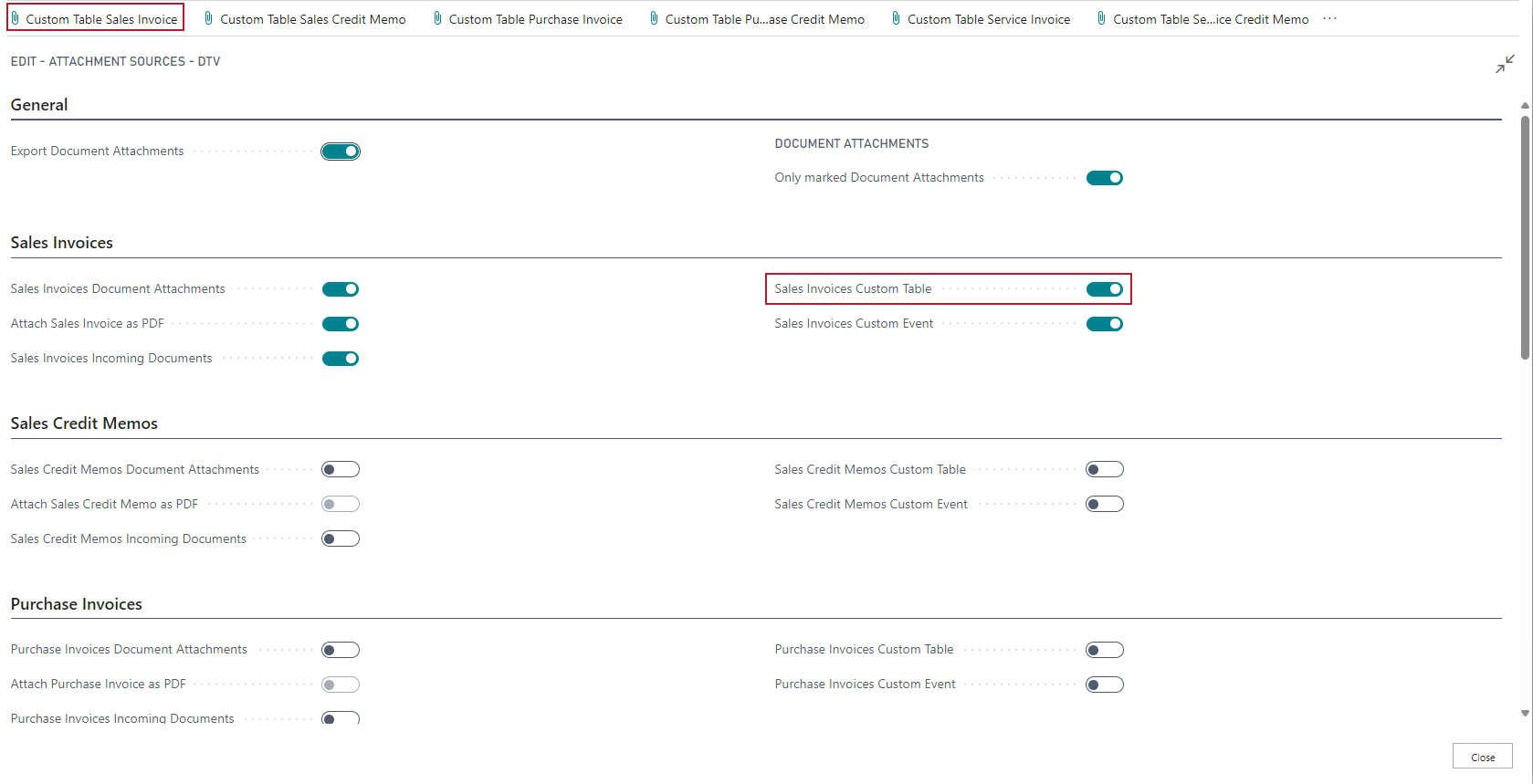This screenshot has width=1533, height=784.
Task: Click paperclip icon beside Custom Table Sales Invoice
Action: tap(16, 18)
